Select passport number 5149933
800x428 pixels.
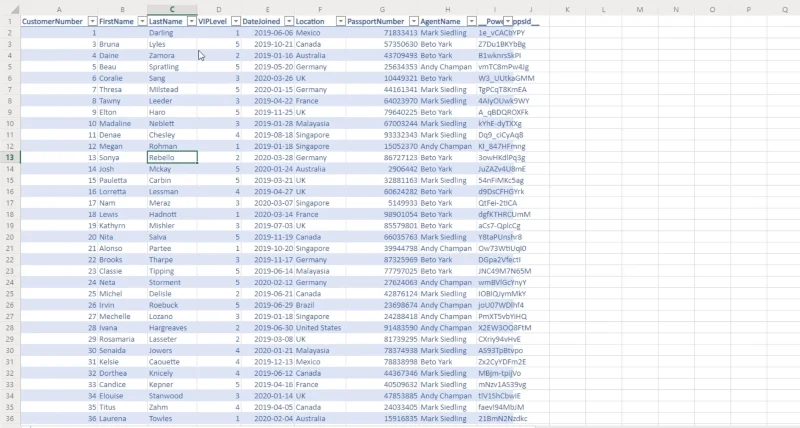(x=382, y=203)
